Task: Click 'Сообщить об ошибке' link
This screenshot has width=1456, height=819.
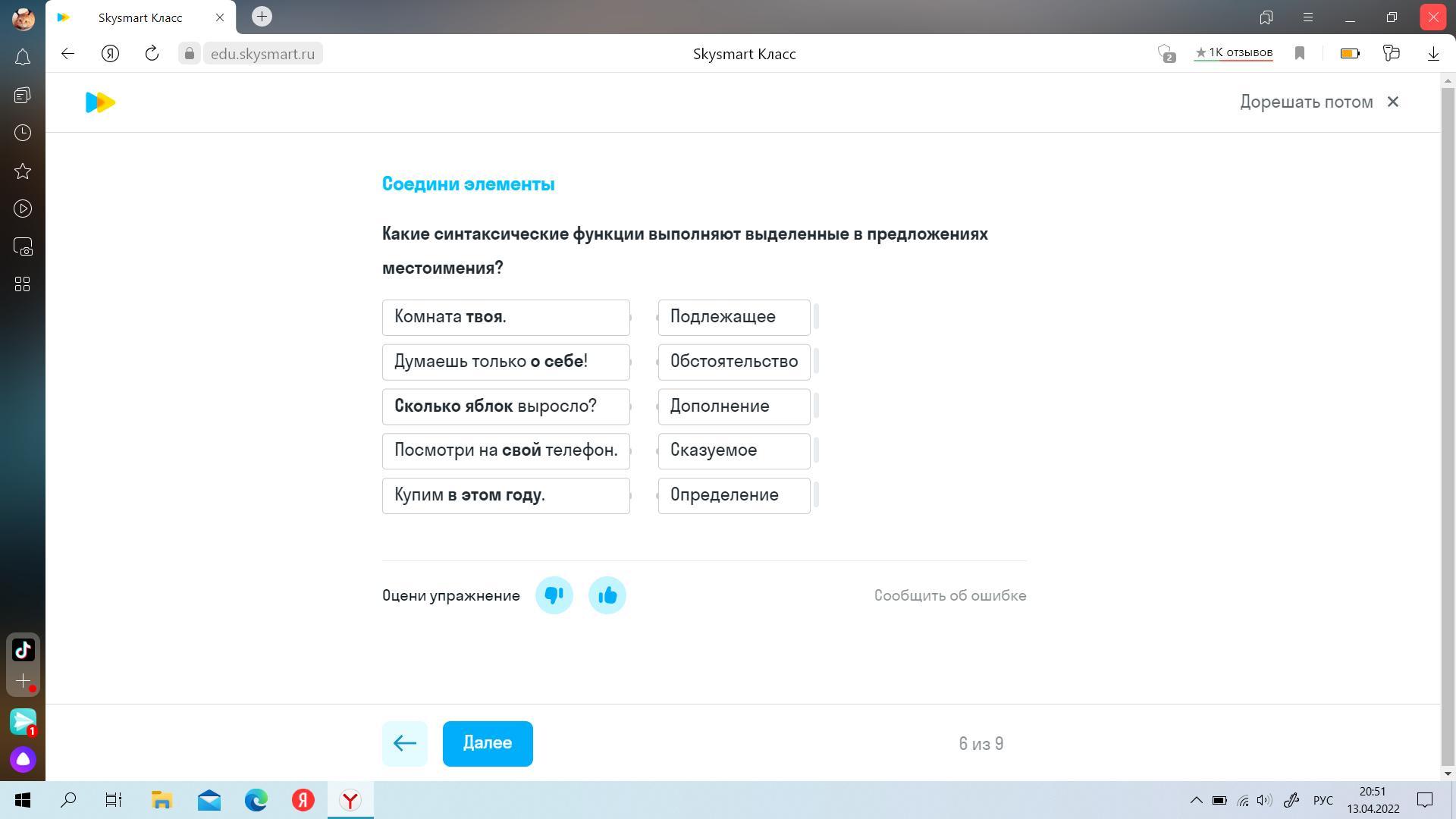Action: tap(949, 595)
